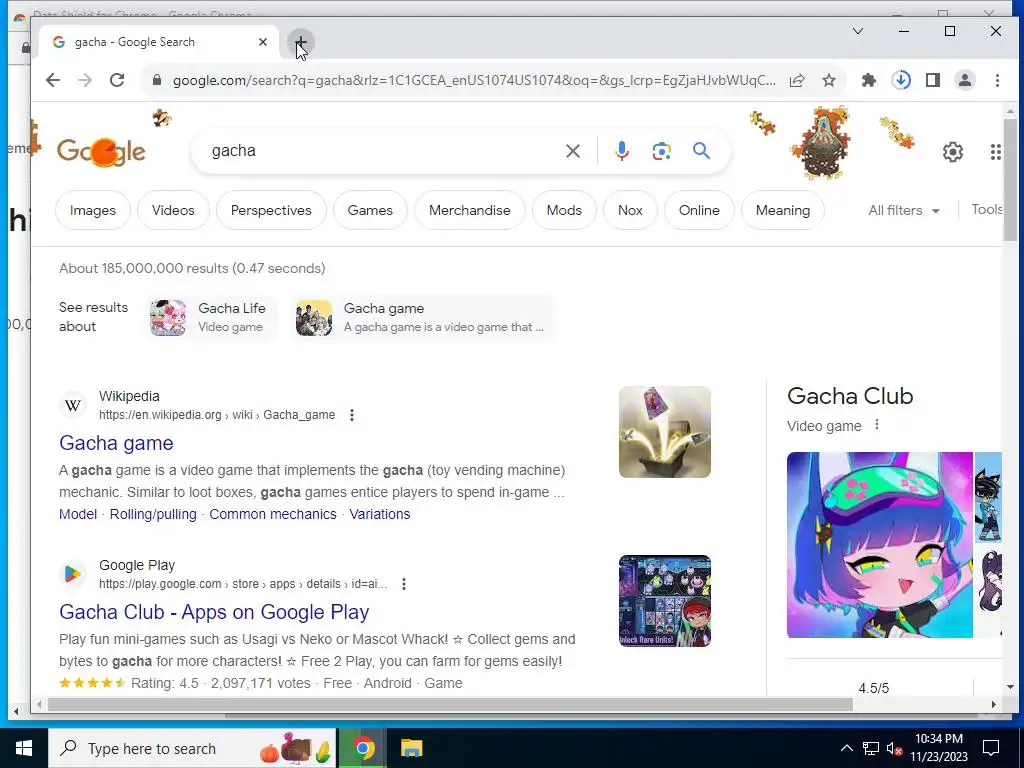Open a new tab with the plus button
The image size is (1024, 768).
coord(300,42)
